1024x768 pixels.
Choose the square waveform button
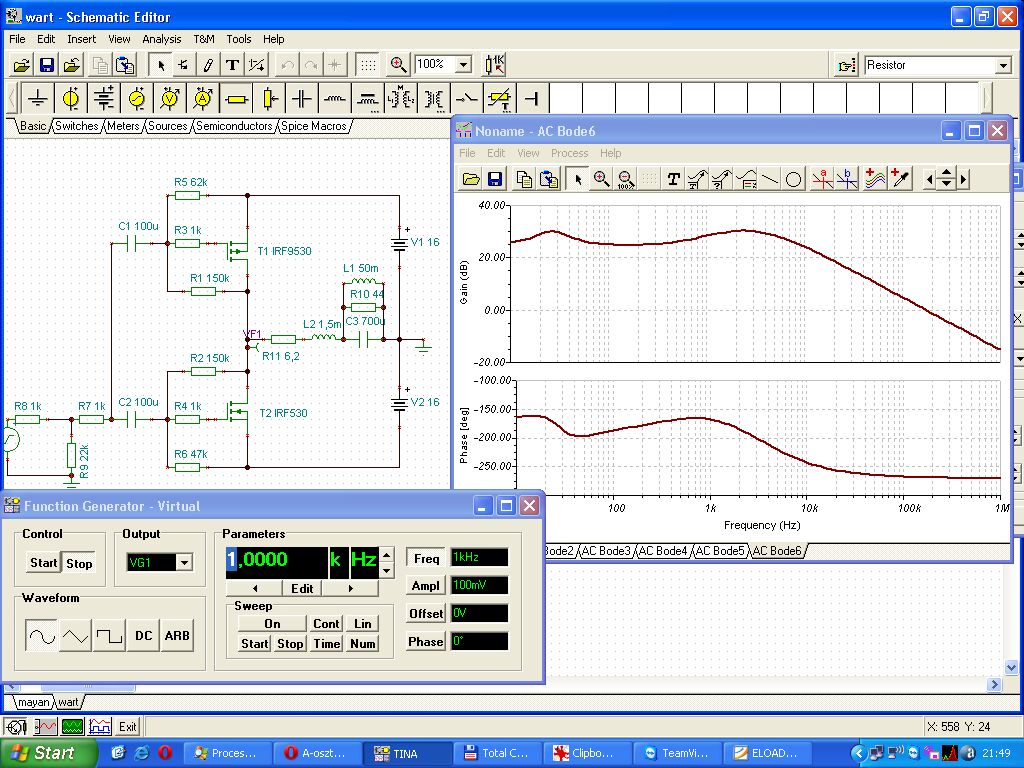point(108,636)
